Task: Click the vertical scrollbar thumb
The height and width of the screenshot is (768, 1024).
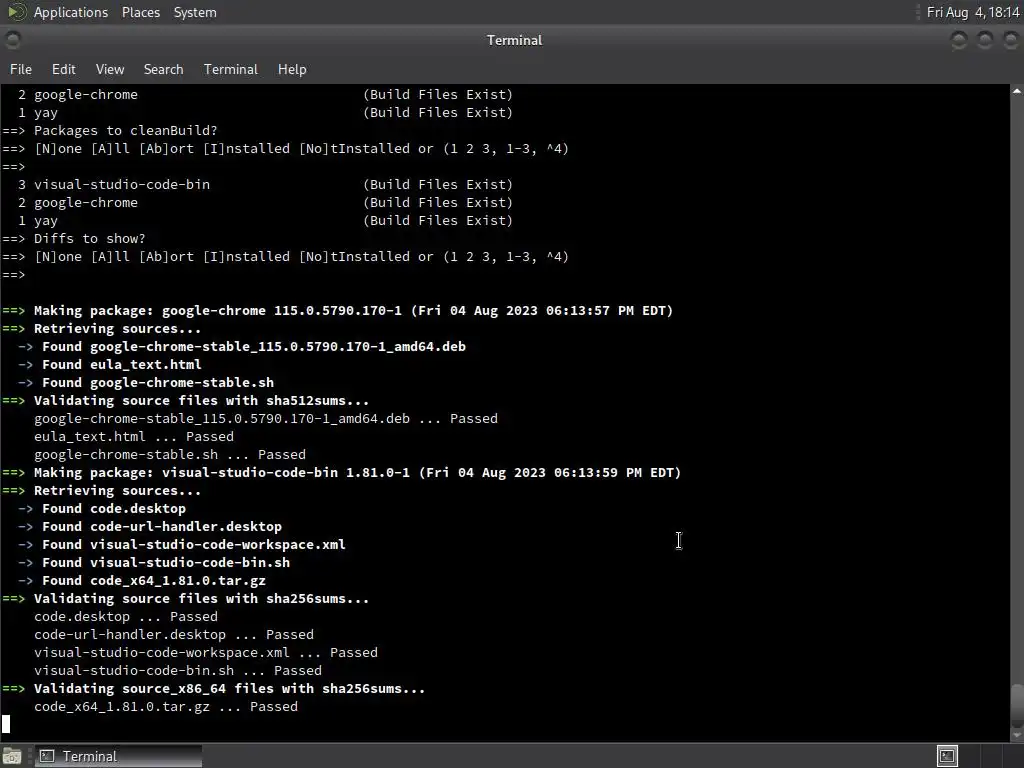Action: (x=1017, y=704)
